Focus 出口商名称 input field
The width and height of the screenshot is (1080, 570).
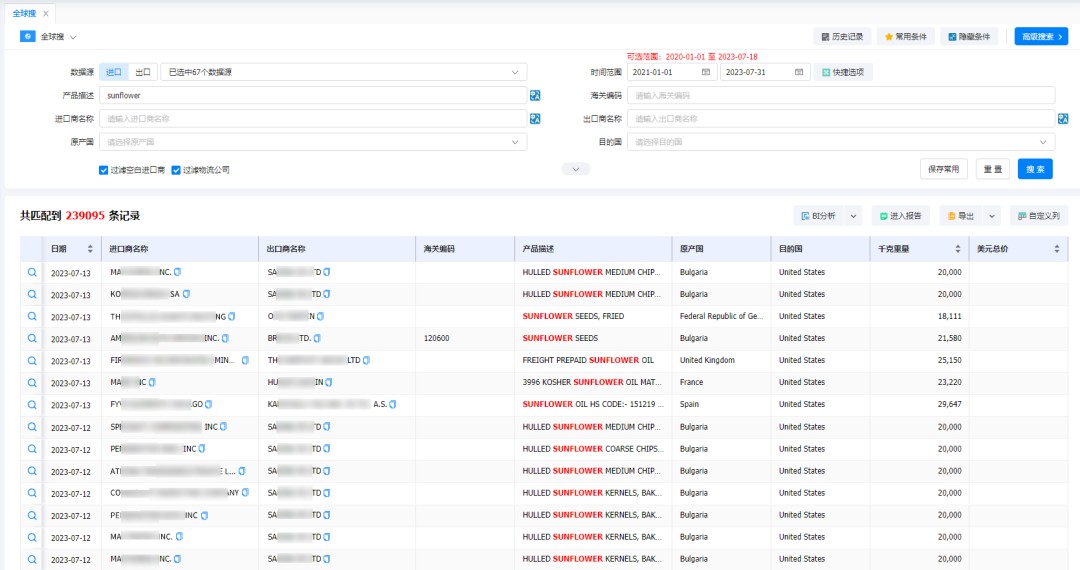tap(841, 119)
